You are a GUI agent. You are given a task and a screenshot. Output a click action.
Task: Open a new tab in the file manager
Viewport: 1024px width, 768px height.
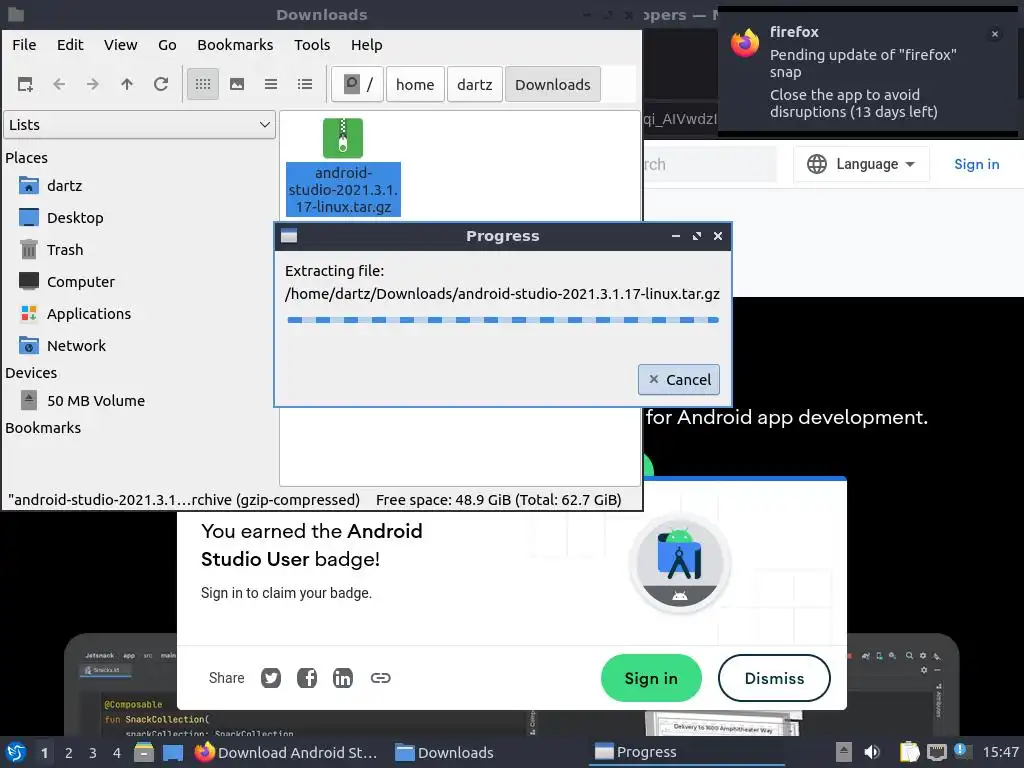point(25,84)
